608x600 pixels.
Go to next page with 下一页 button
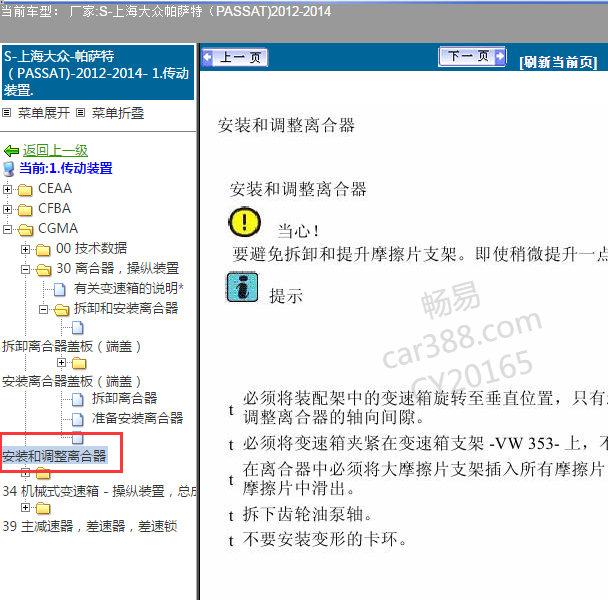pos(472,57)
